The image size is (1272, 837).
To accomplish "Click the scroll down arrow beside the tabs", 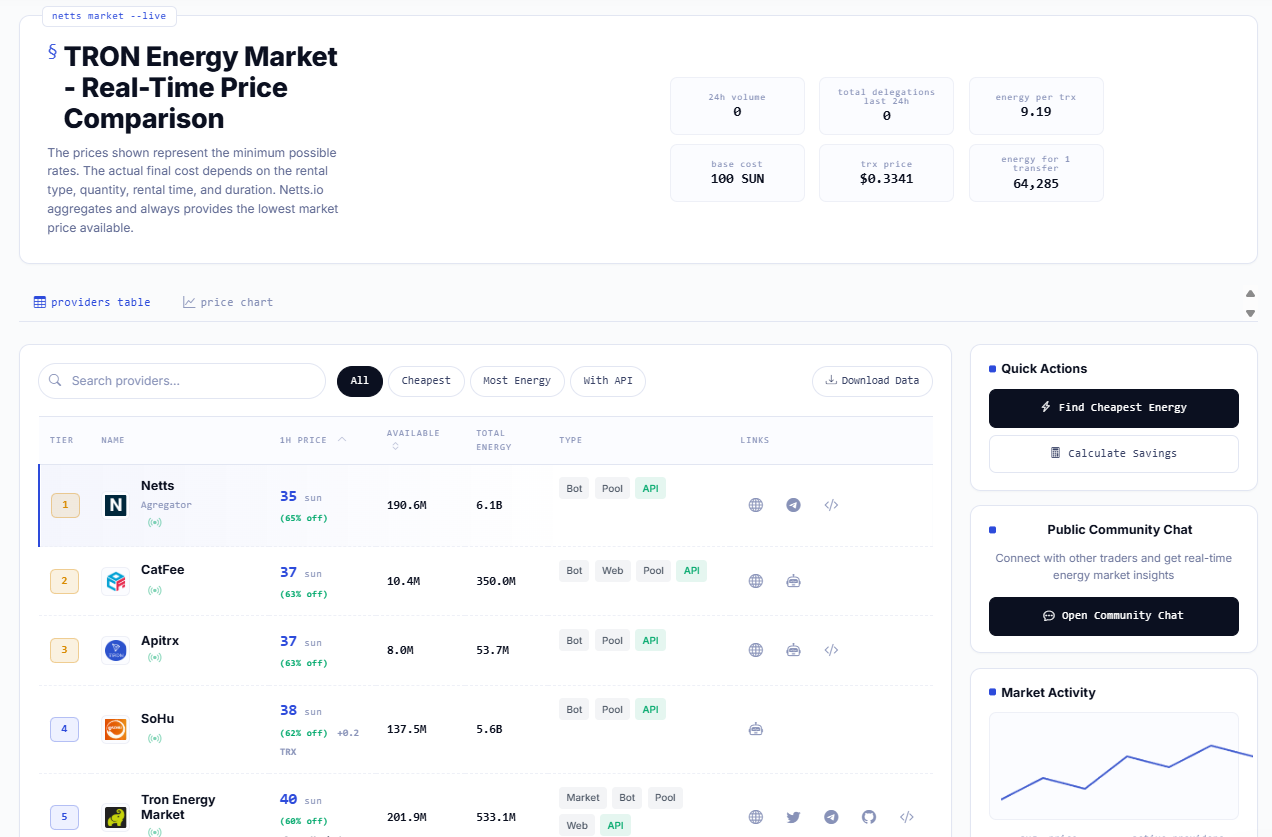I will click(1250, 313).
